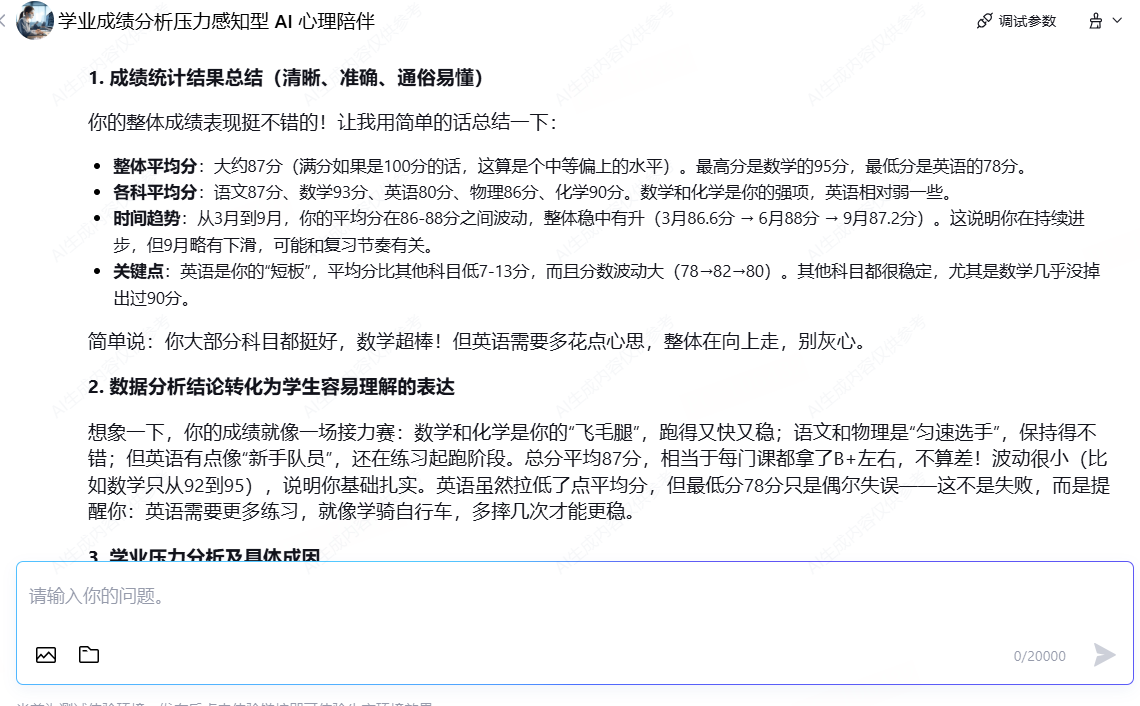
Task: Click the text 3月86.6分 → 6月88分
Action: (741, 218)
